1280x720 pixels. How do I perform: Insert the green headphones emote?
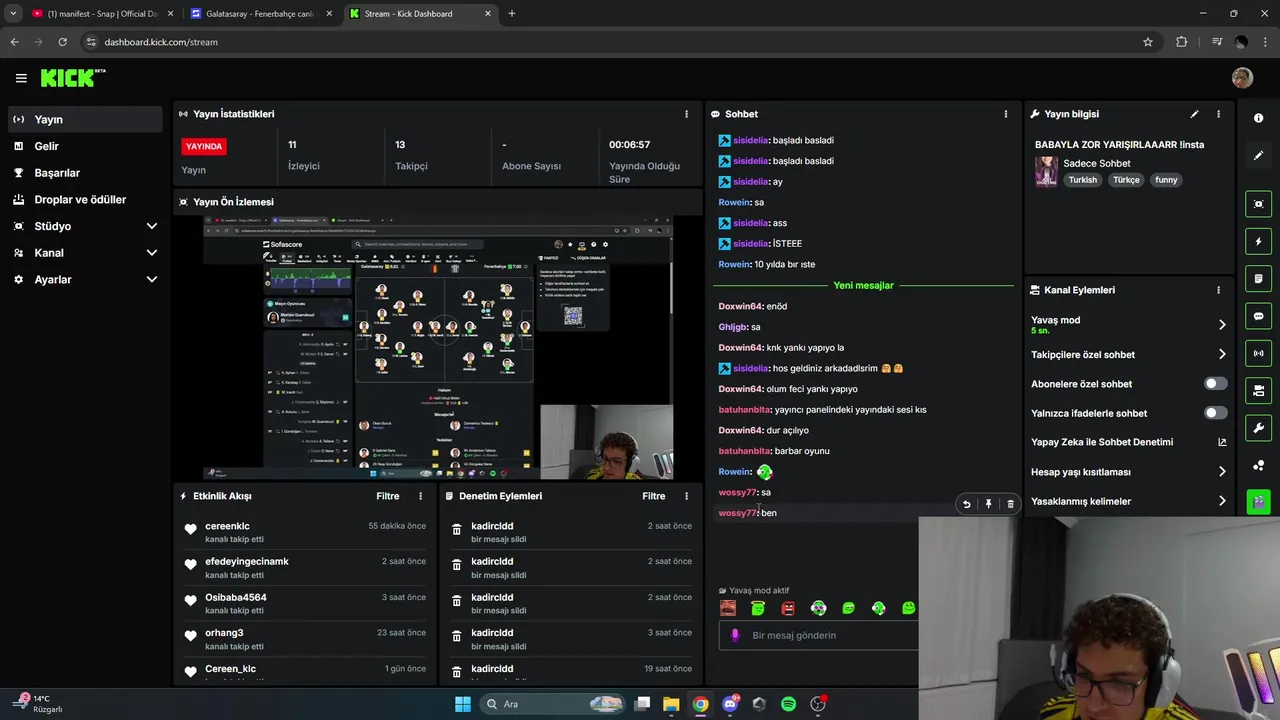tap(818, 608)
